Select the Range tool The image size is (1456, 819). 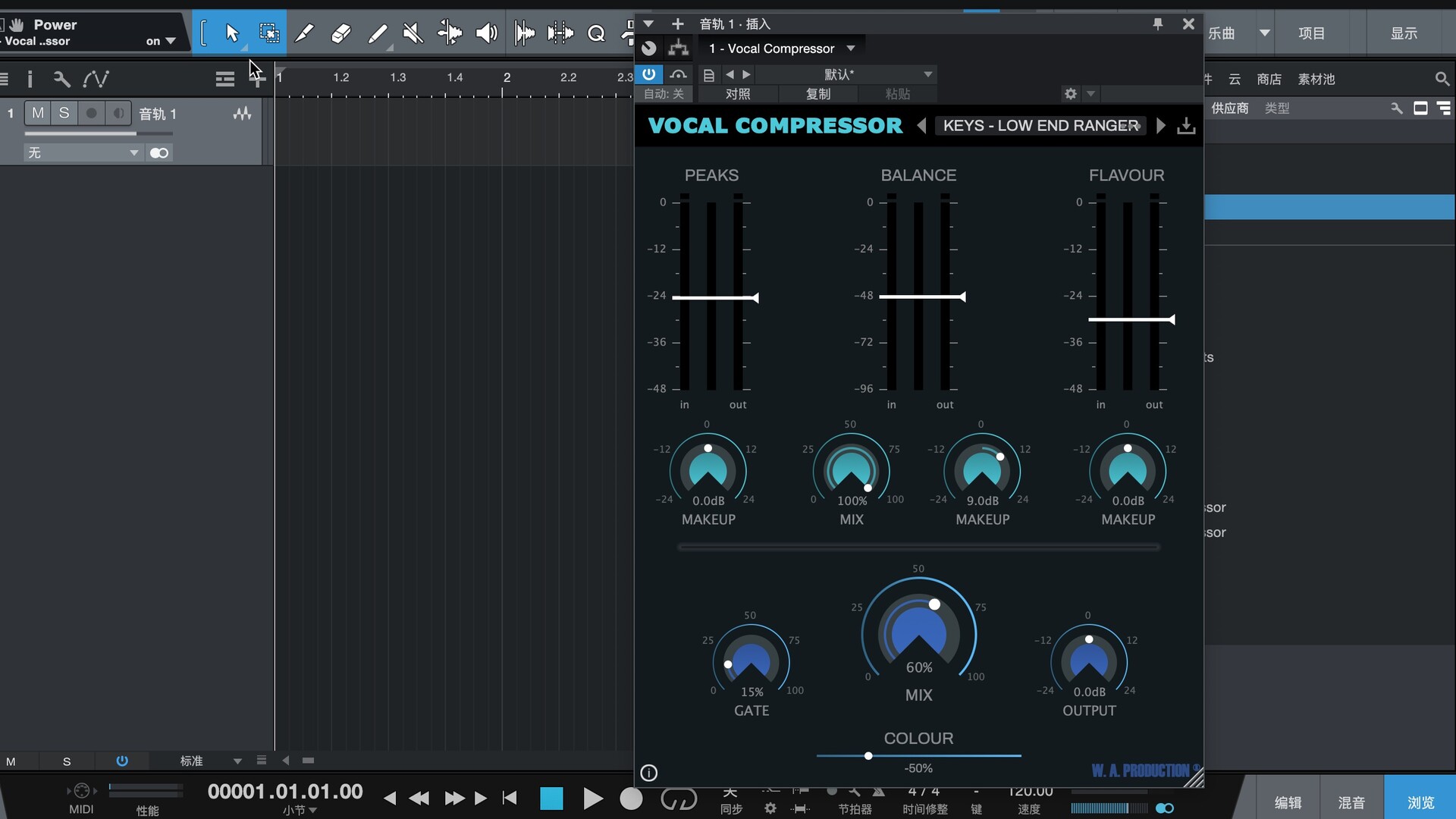[269, 33]
